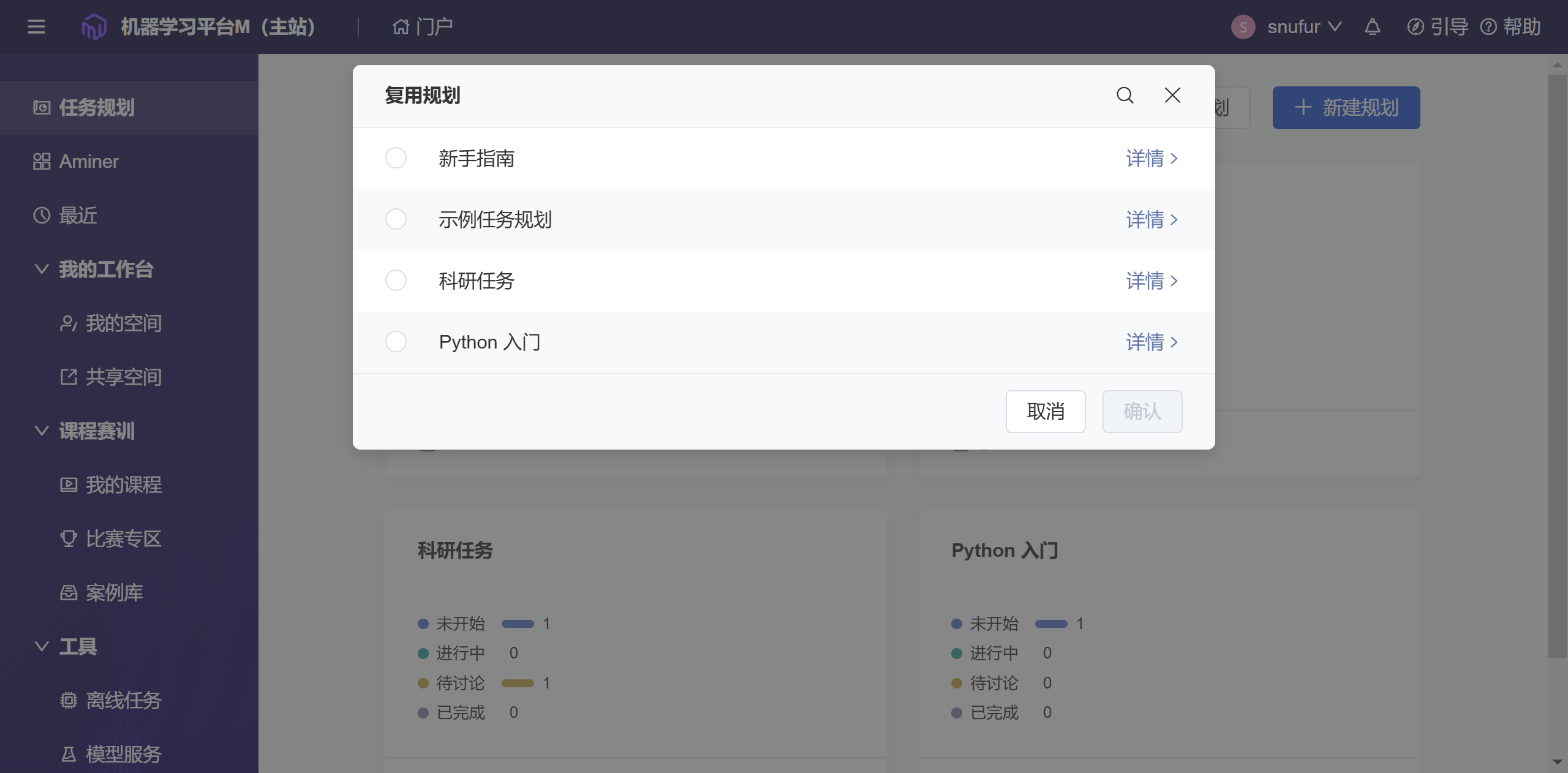Click the platform logo icon in the header

click(94, 26)
